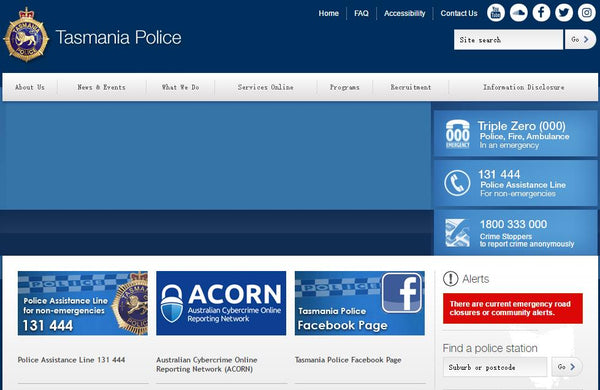This screenshot has height=390, width=600.
Task: Focus the Suburb or postcode field
Action: [495, 367]
